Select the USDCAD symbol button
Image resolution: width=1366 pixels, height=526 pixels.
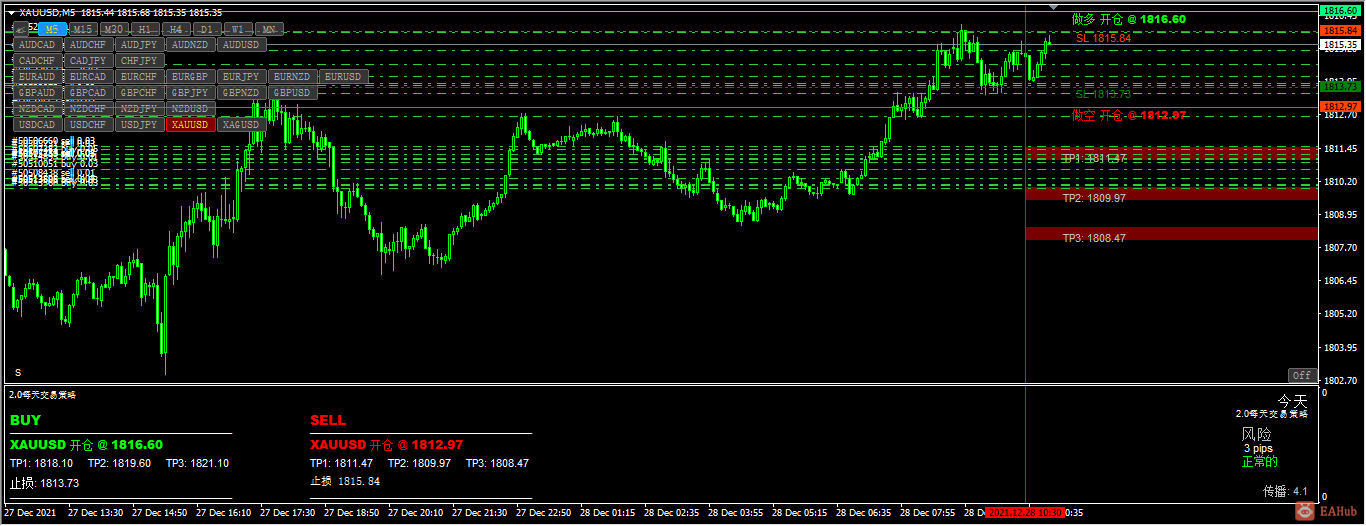[x=38, y=125]
